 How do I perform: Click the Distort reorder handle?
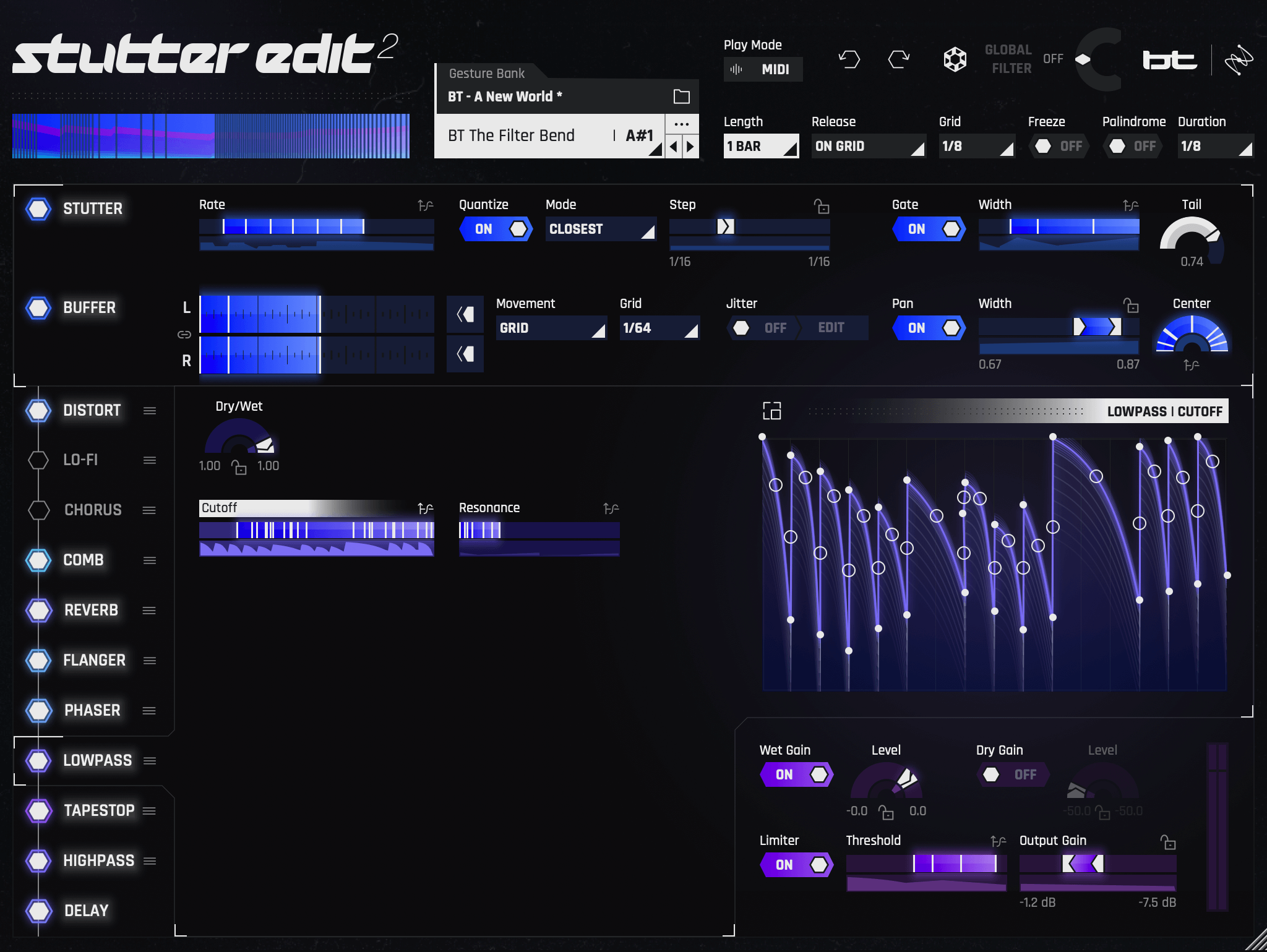point(149,411)
